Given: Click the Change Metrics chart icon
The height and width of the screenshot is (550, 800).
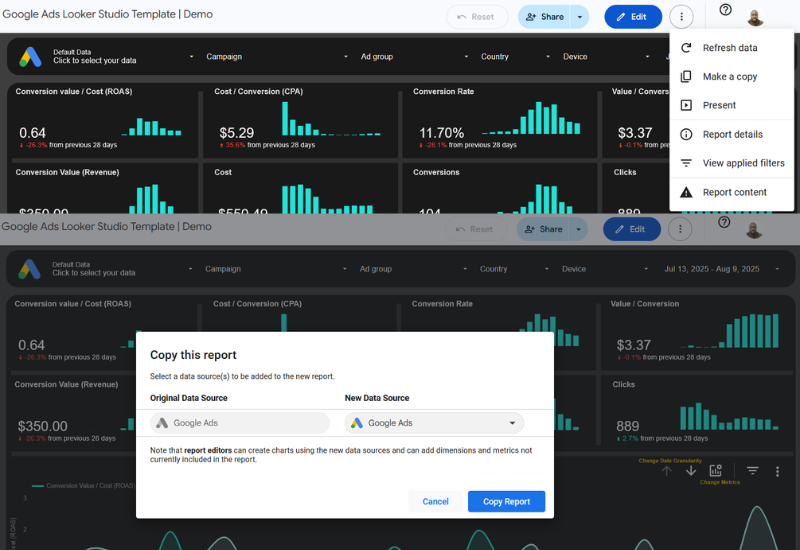Looking at the screenshot, I should [x=716, y=470].
